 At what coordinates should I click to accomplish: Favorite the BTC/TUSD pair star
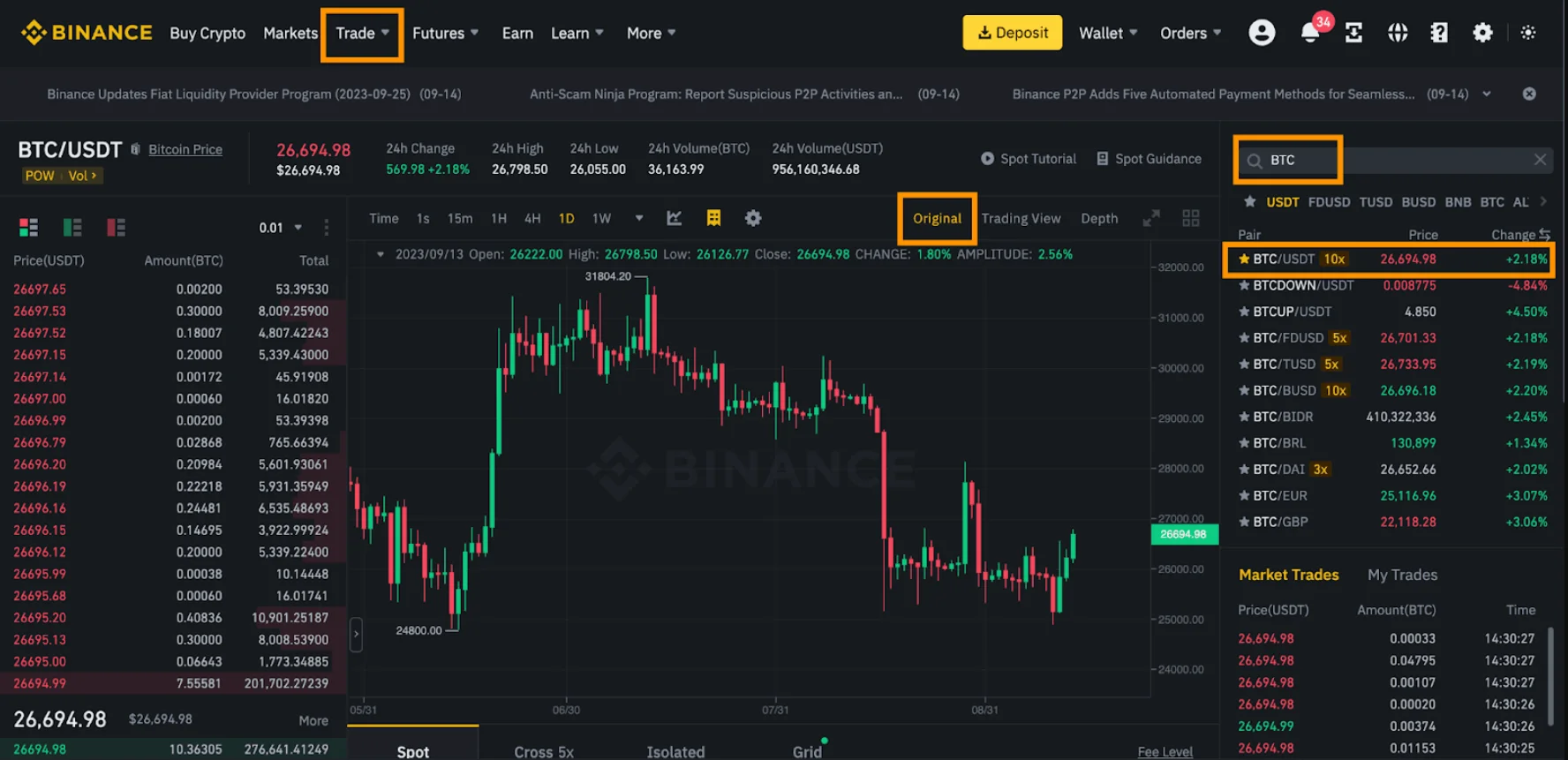1244,364
